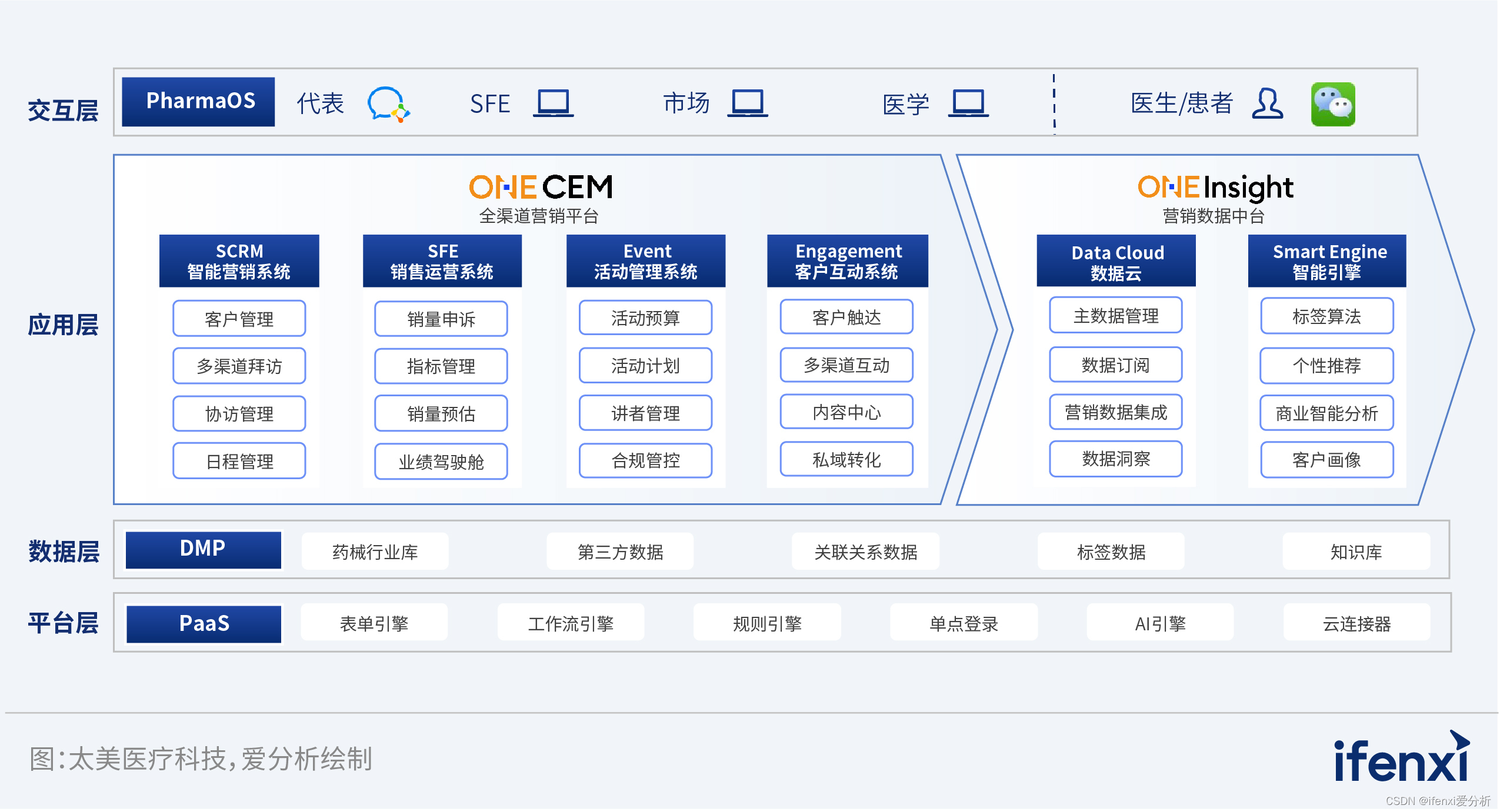
Task: Click the 业绩驾驶舱 box
Action: coord(441,462)
